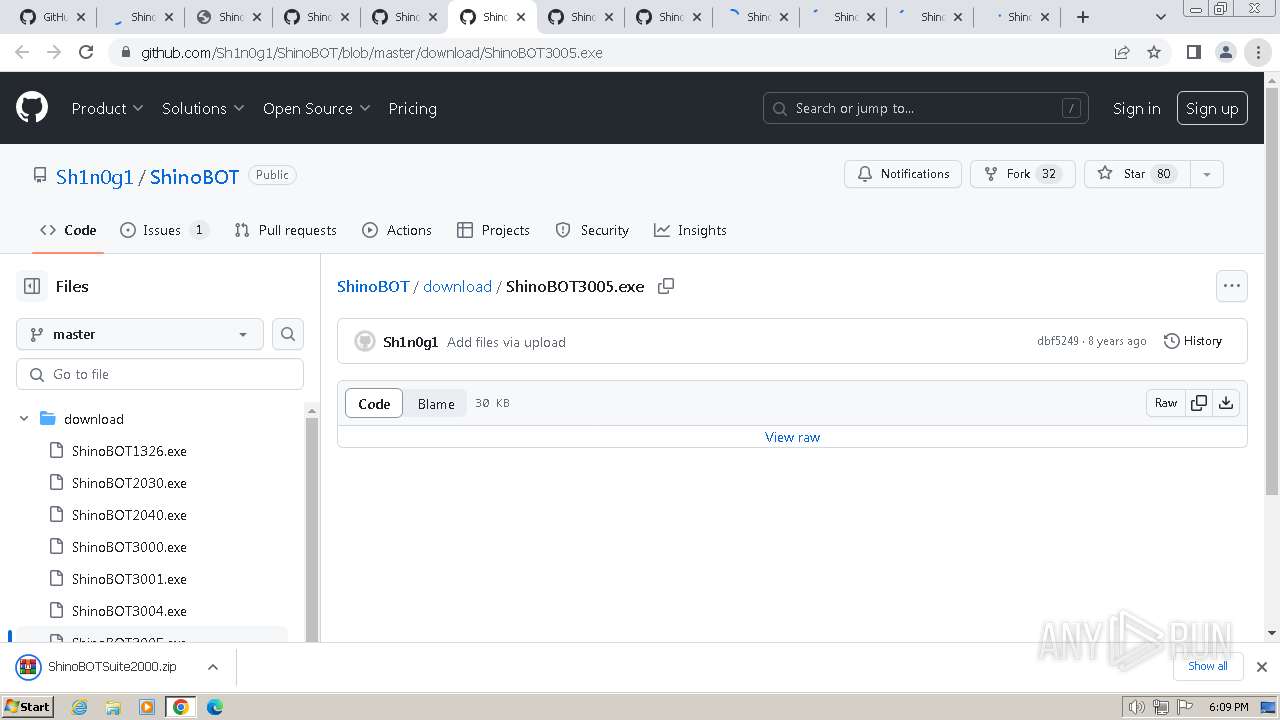Viewport: 1280px width, 720px height.
Task: Click the View raw link
Action: pyautogui.click(x=792, y=437)
